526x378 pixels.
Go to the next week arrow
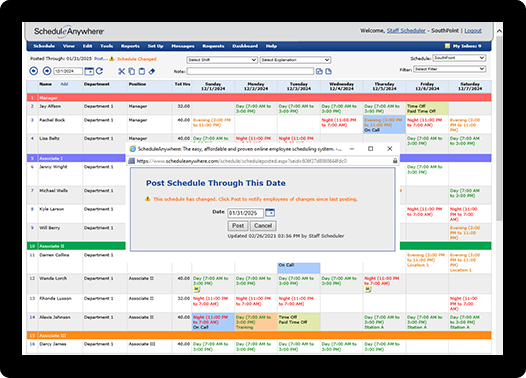point(47,71)
